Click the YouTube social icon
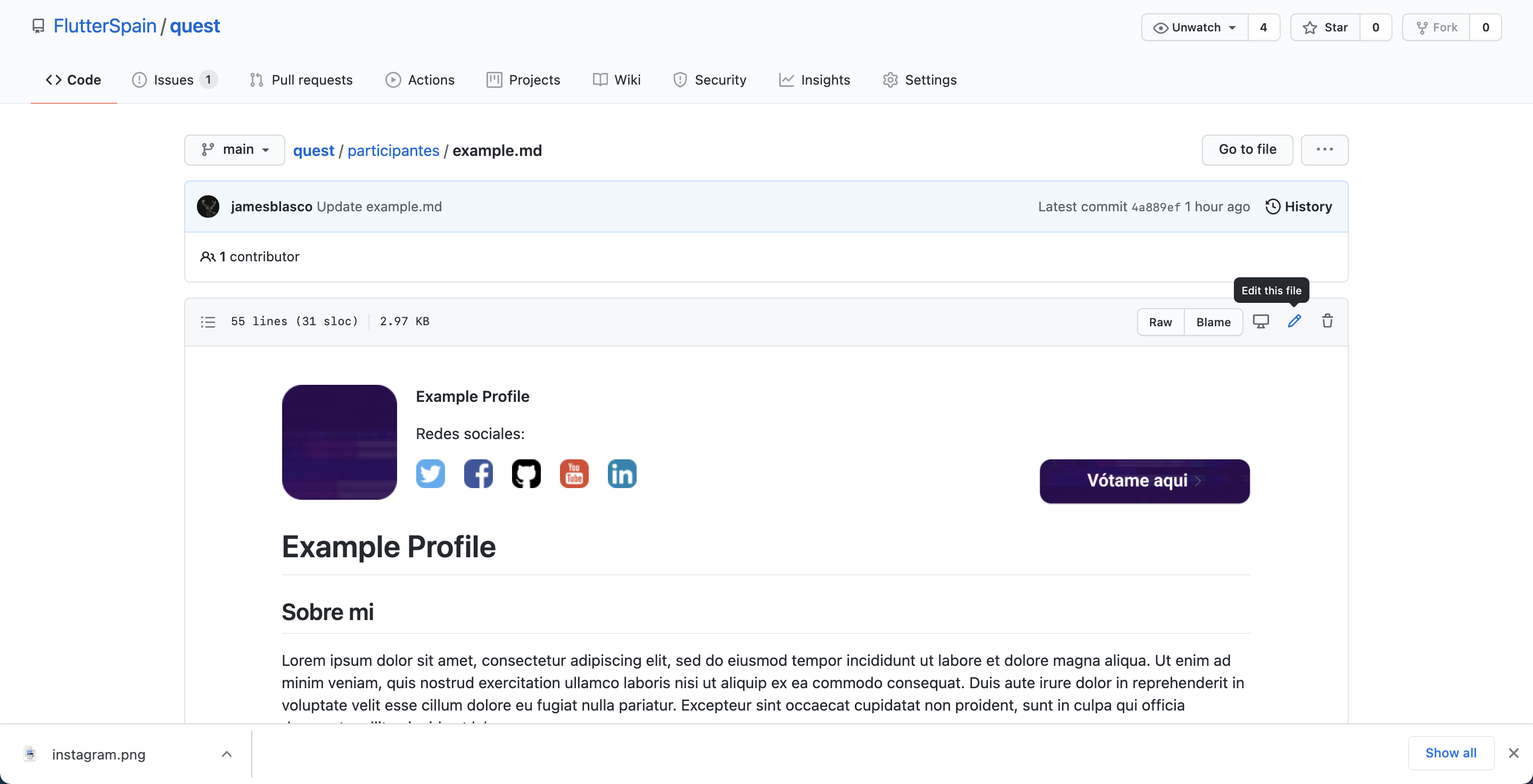The image size is (1533, 784). tap(574, 474)
